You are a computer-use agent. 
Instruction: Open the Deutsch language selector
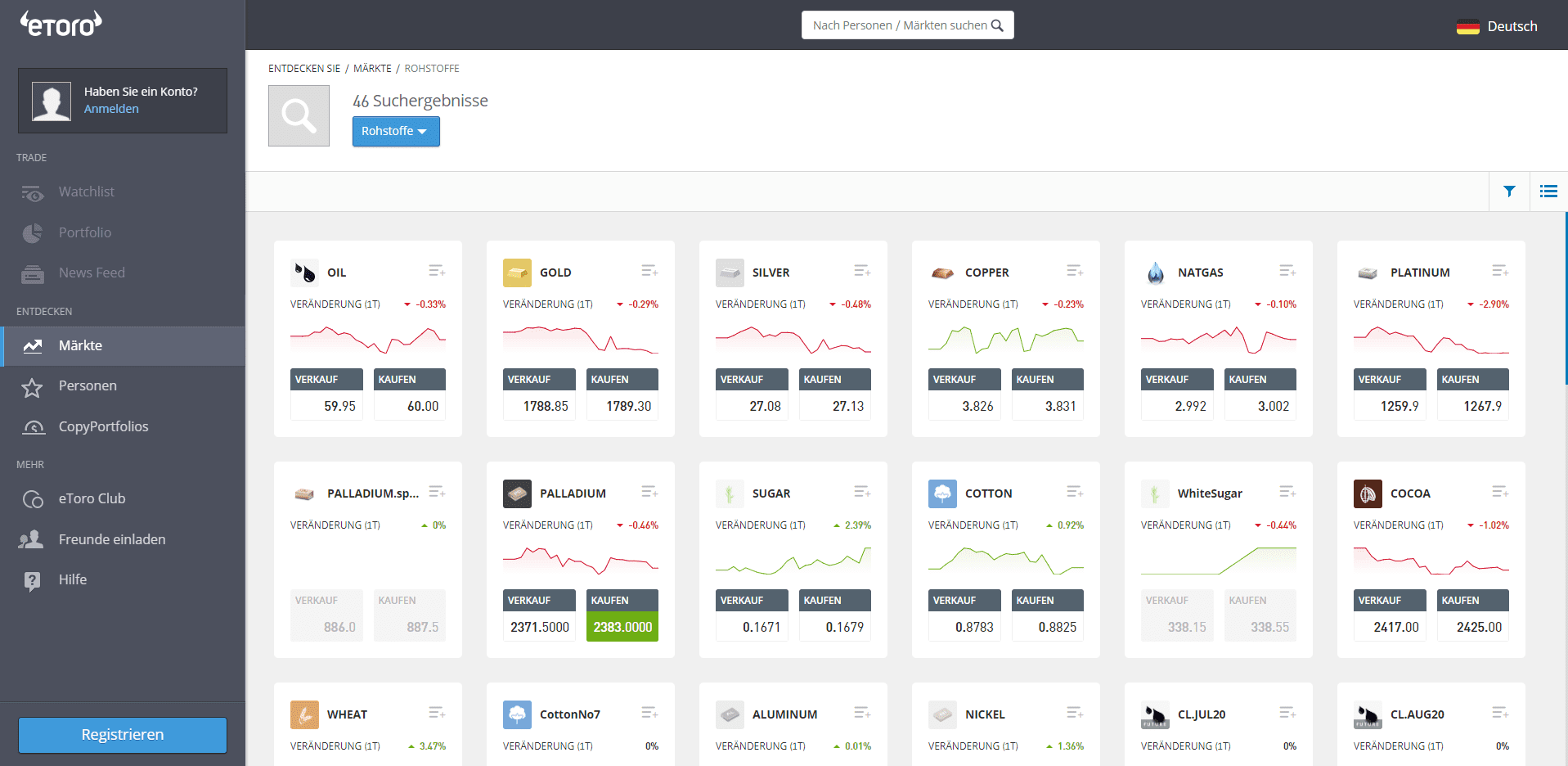(1497, 26)
